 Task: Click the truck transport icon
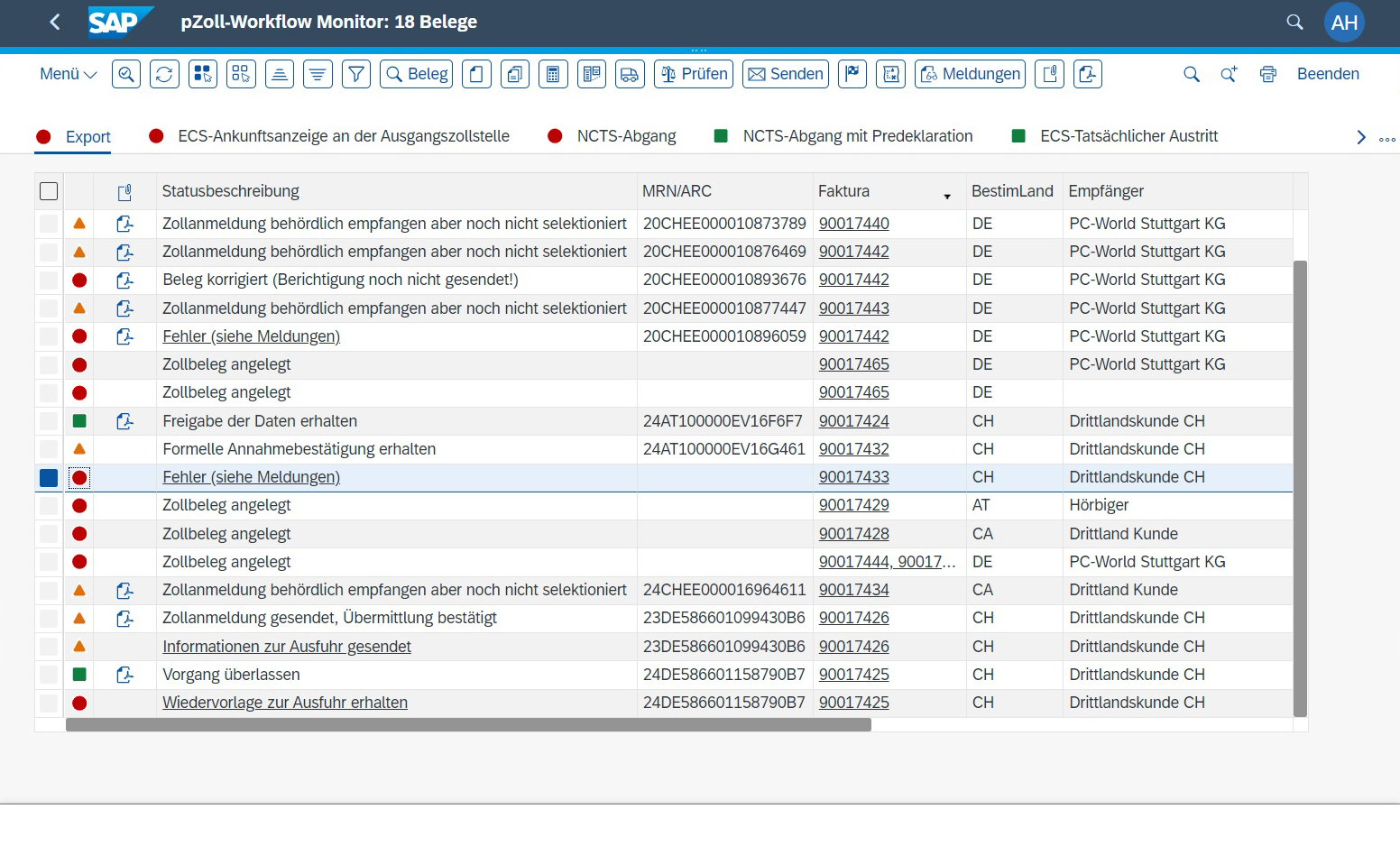630,74
